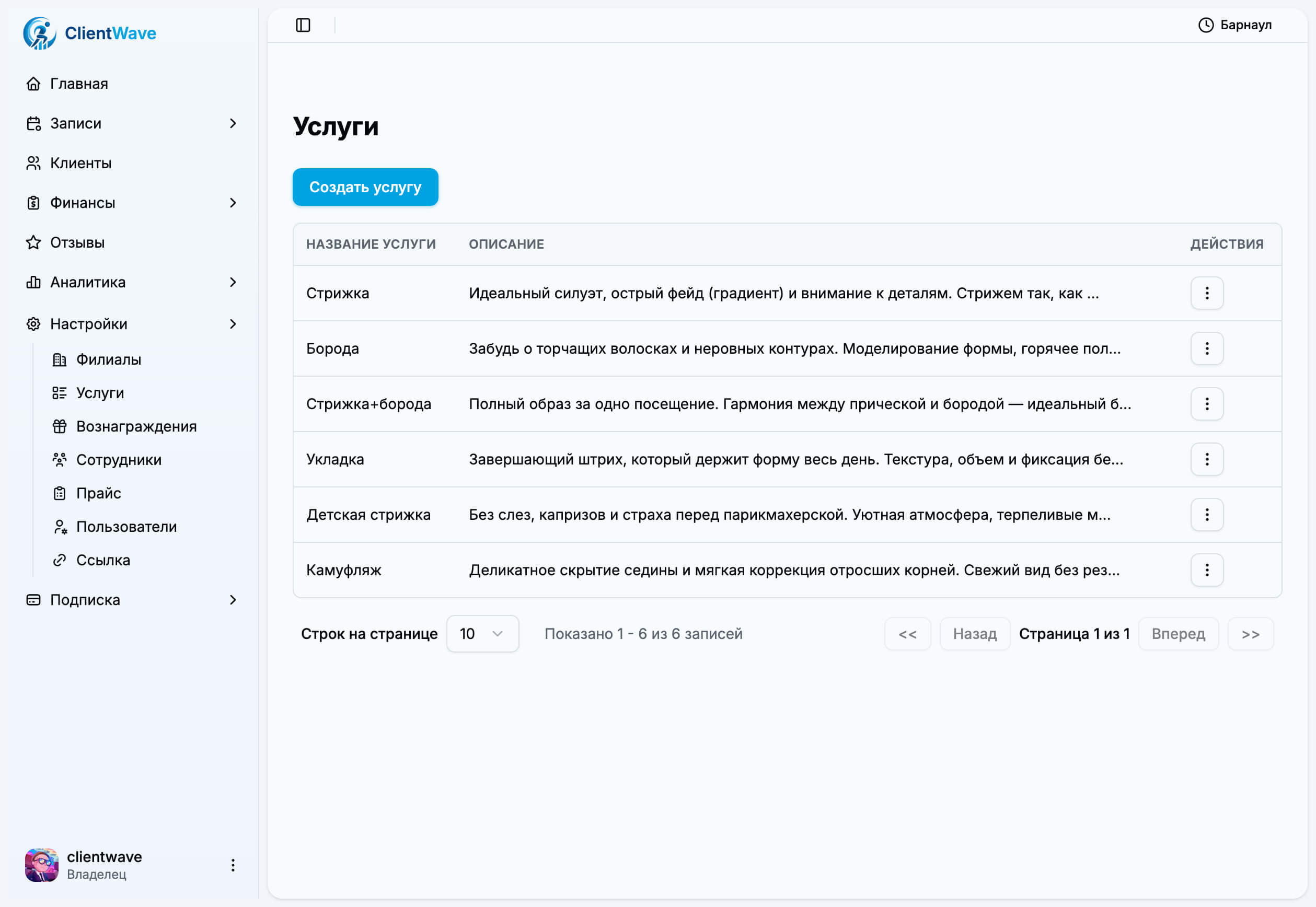Go to Клиенты in sidebar

click(80, 163)
